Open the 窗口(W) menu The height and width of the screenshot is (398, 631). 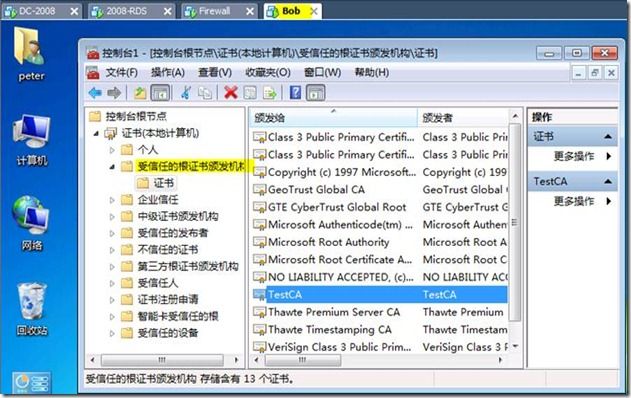point(322,73)
